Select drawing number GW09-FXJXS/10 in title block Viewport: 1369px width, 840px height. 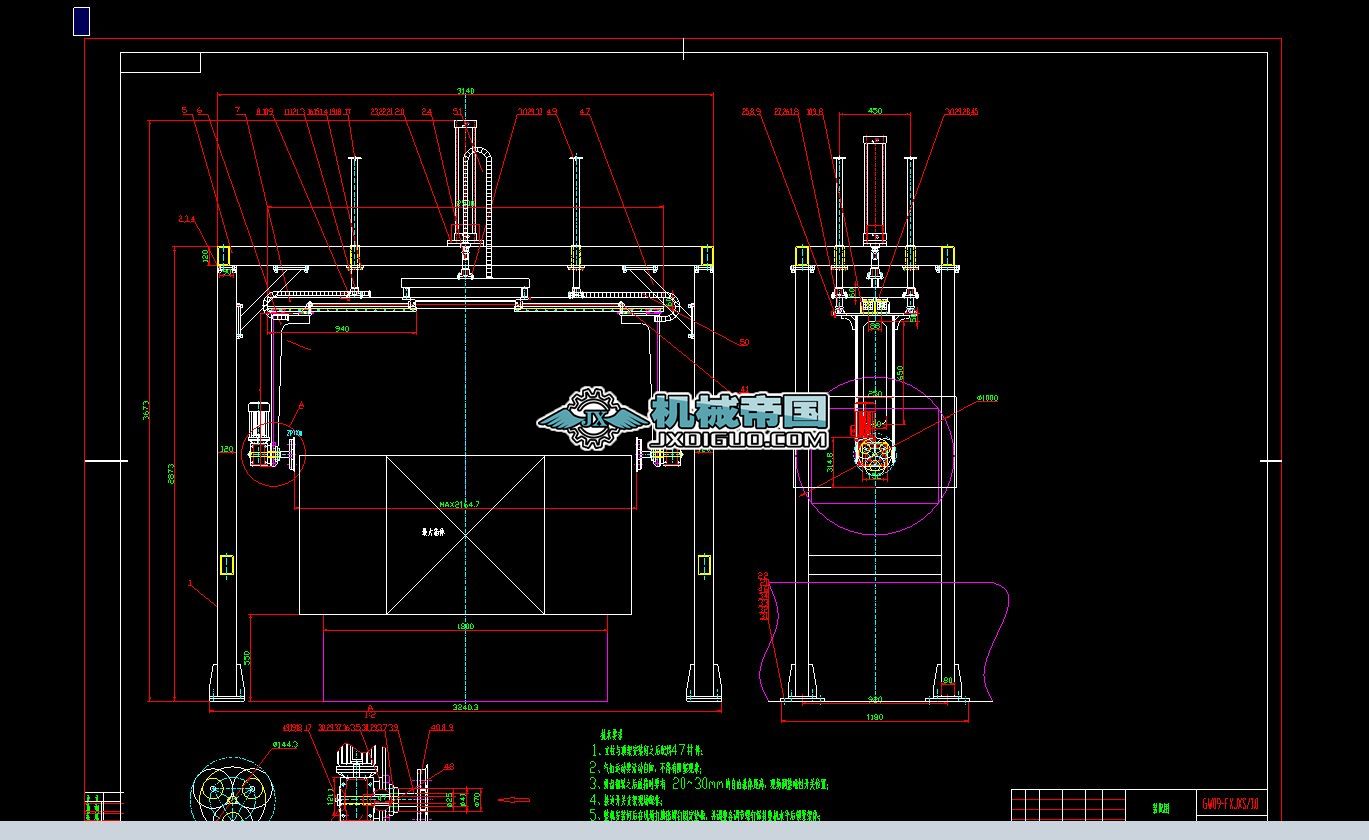[1231, 803]
